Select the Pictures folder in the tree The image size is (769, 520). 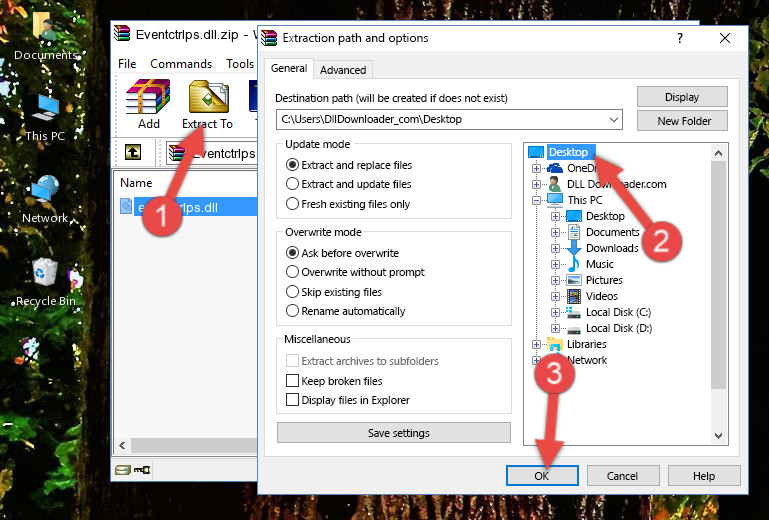pyautogui.click(x=604, y=280)
